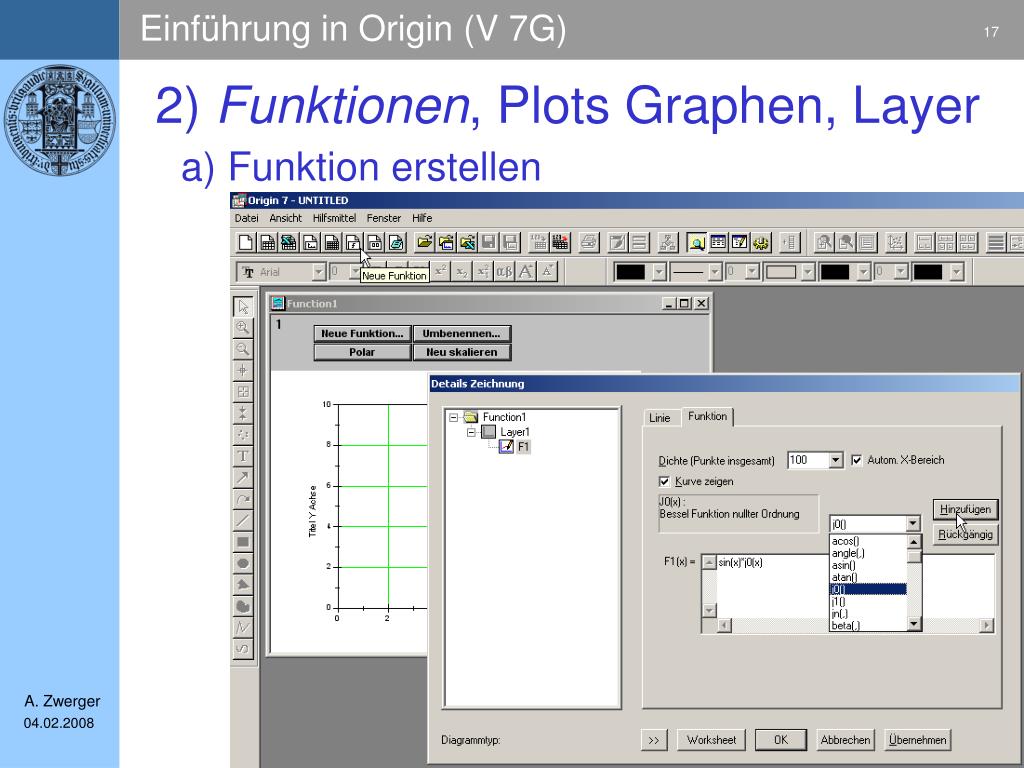Image resolution: width=1024 pixels, height=768 pixels.
Task: Select the Line drawing tool
Action: [x=243, y=520]
